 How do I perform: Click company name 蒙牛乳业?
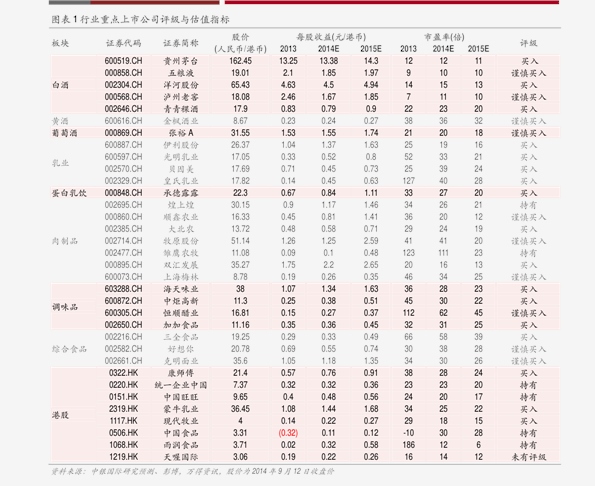(181, 409)
